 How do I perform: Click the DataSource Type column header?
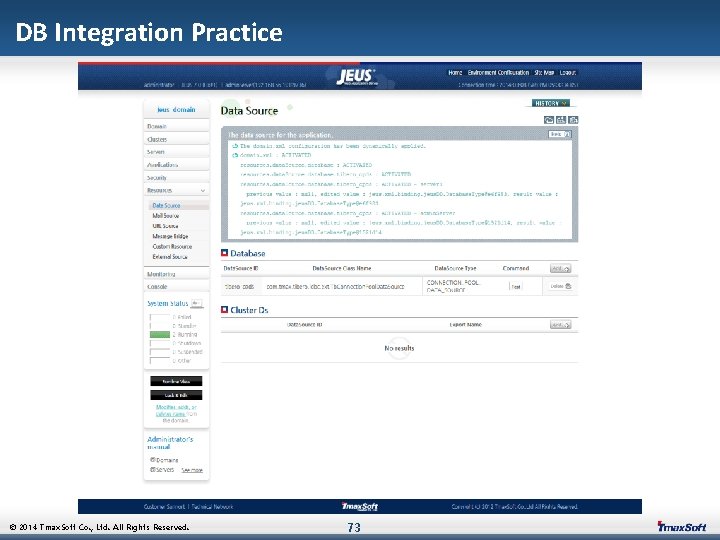455,268
